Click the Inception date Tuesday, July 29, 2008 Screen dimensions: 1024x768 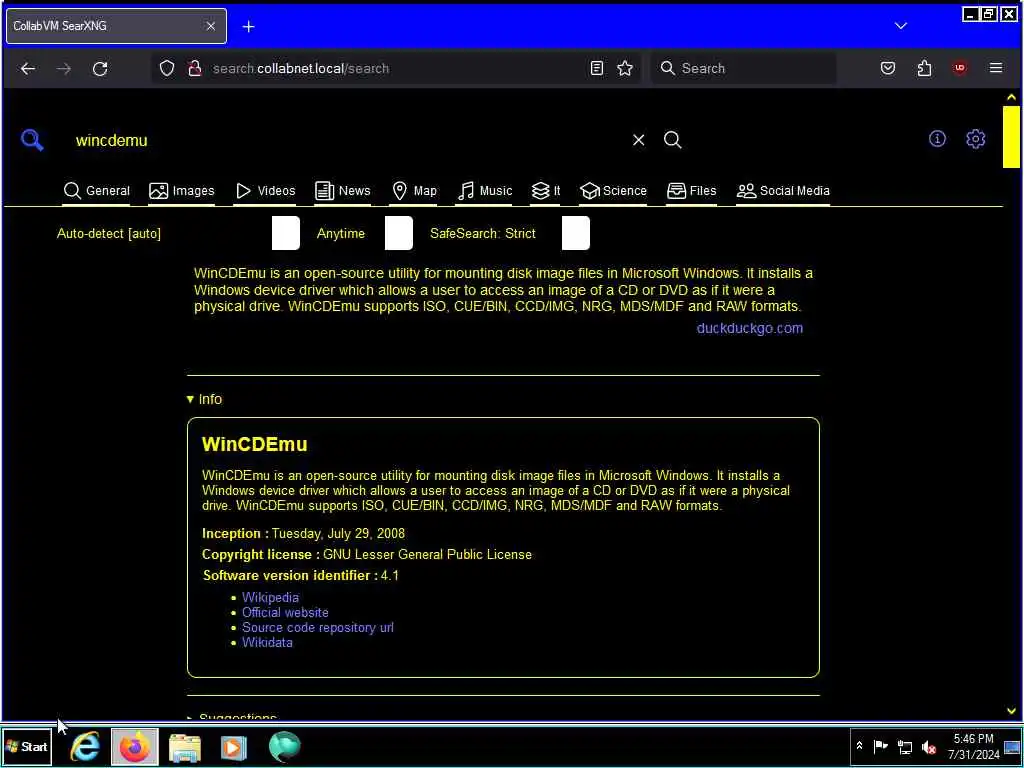point(338,534)
